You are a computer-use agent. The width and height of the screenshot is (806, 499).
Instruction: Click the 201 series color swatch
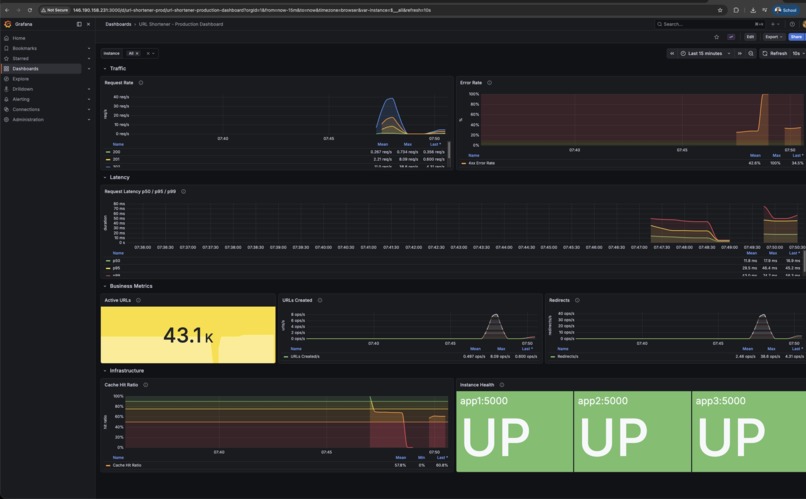[108, 159]
